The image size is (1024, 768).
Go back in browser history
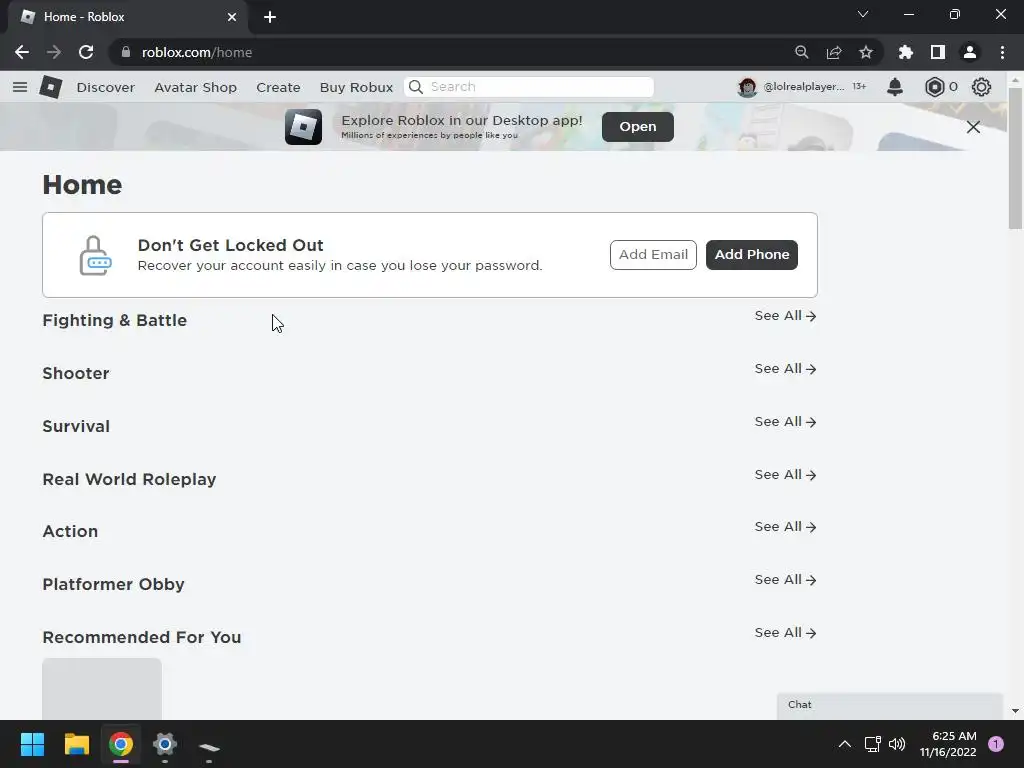pyautogui.click(x=22, y=52)
